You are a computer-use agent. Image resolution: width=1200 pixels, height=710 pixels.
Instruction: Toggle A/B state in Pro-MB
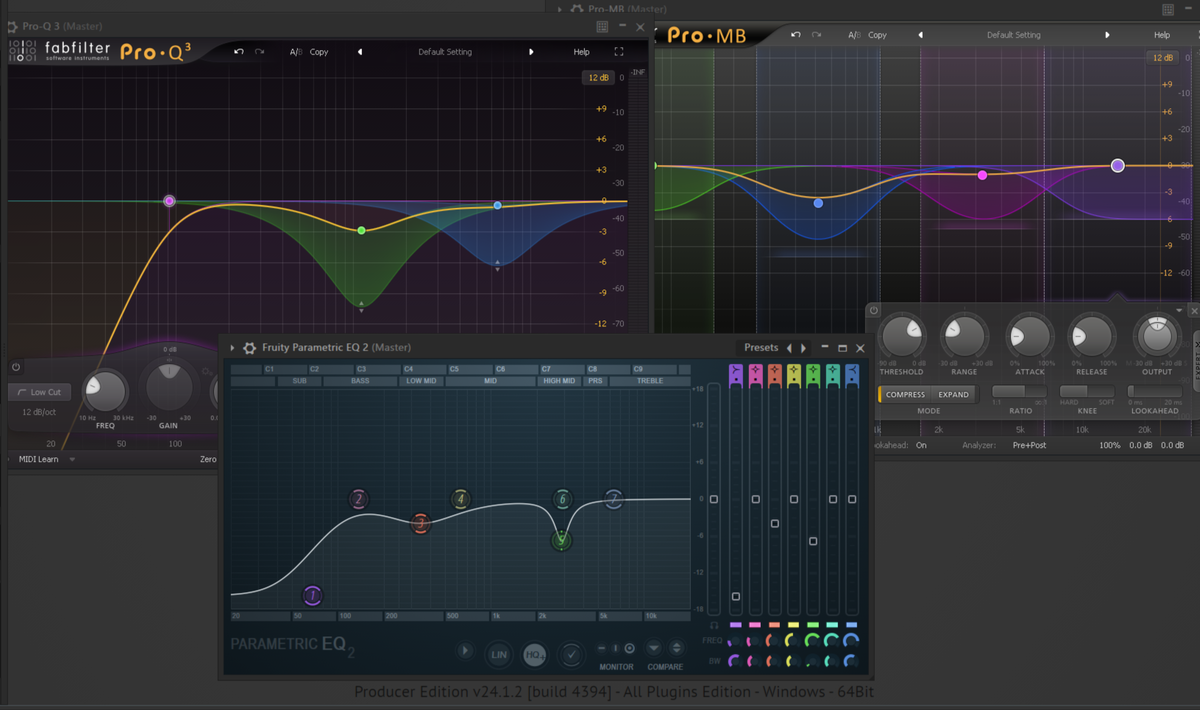click(854, 35)
